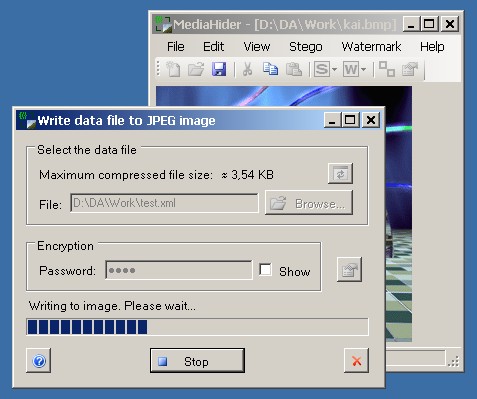477x399 pixels.
Task: Save file using the floppy disk icon
Action: pyautogui.click(x=219, y=70)
